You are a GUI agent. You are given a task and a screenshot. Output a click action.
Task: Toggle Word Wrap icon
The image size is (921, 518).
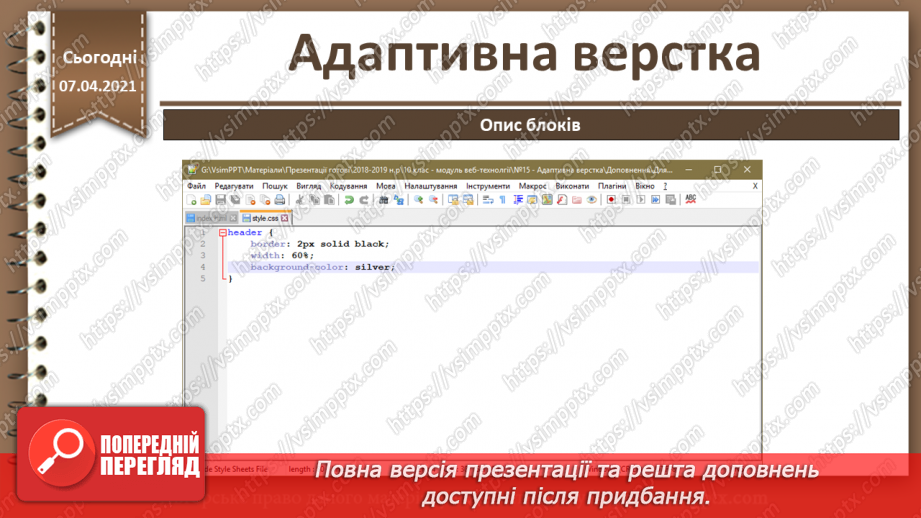point(488,200)
